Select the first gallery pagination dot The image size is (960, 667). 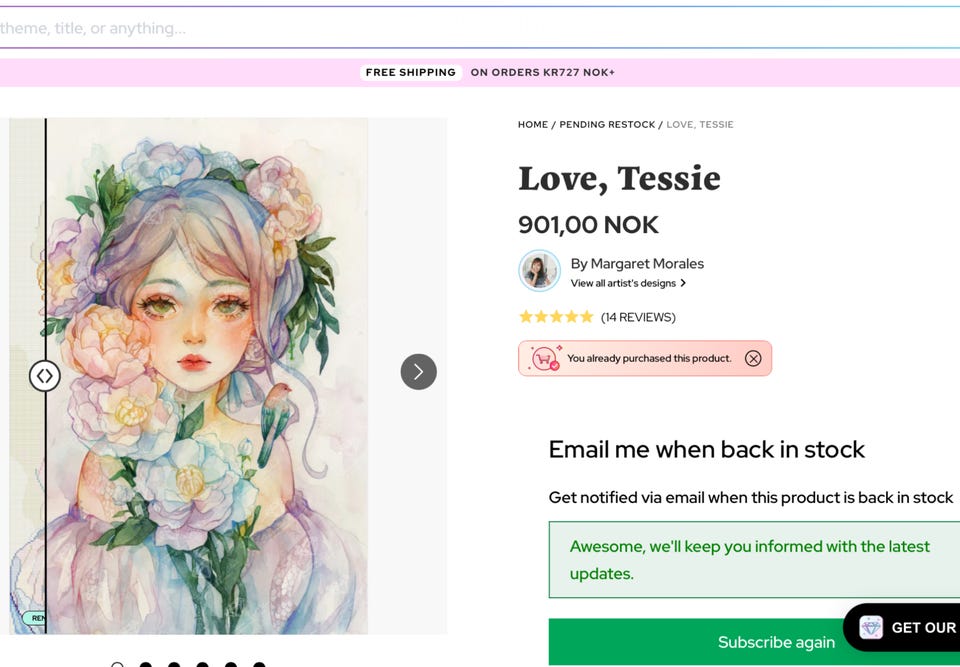117,664
